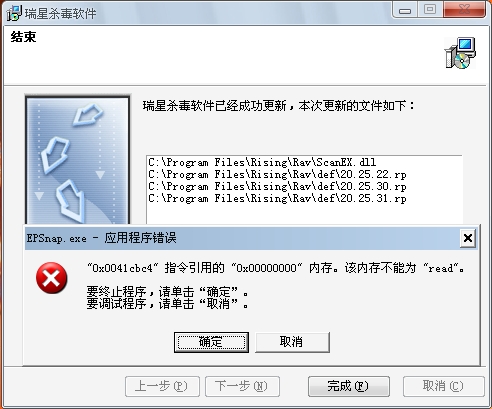Select the def\20.25.22.rp file entry

tap(277, 174)
